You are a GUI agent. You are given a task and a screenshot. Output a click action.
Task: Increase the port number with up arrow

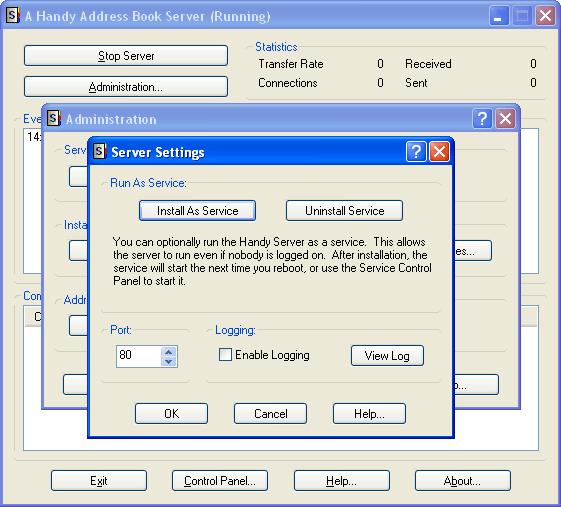click(169, 352)
